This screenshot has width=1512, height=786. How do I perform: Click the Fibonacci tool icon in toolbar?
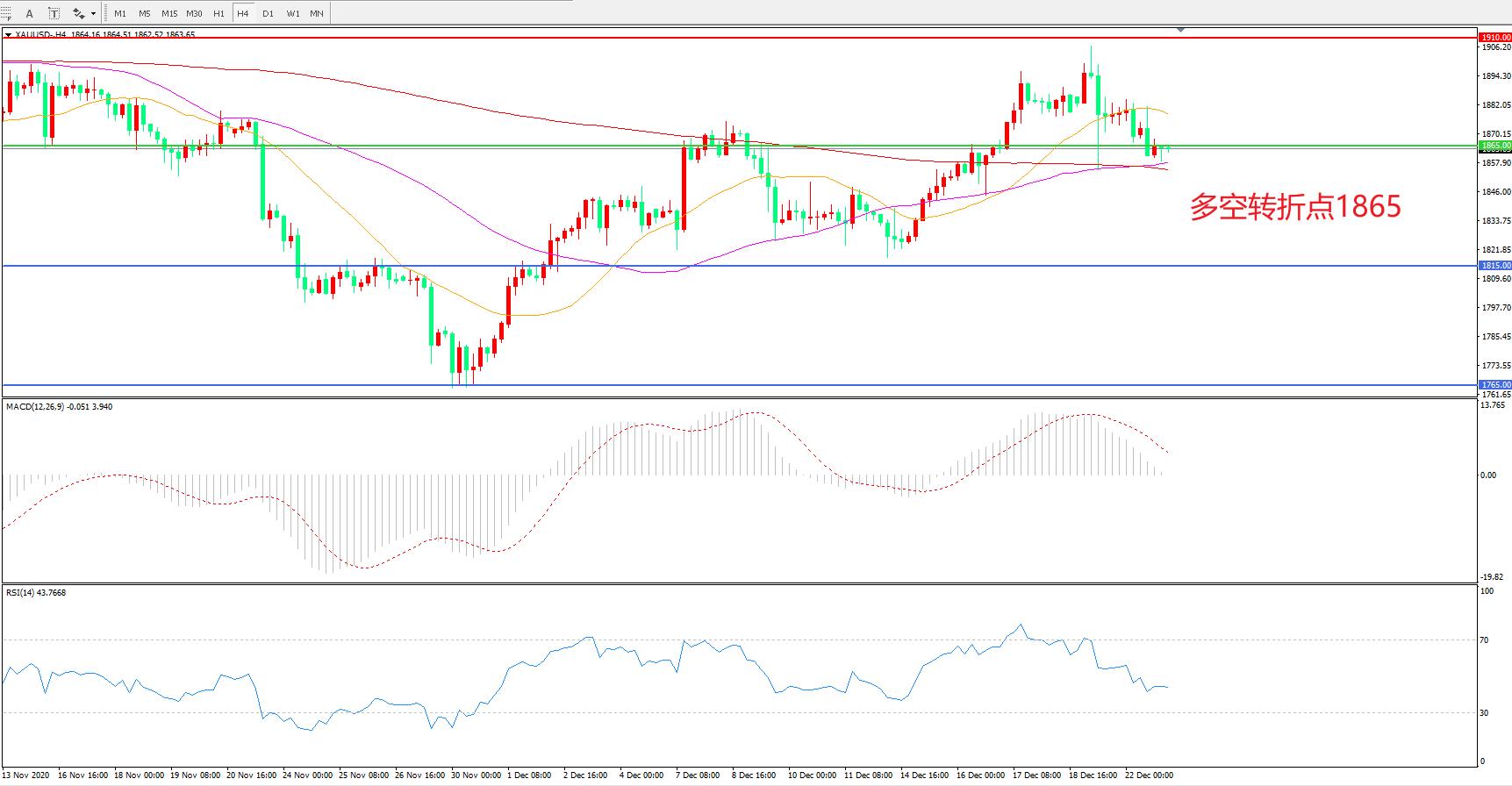click(x=5, y=13)
